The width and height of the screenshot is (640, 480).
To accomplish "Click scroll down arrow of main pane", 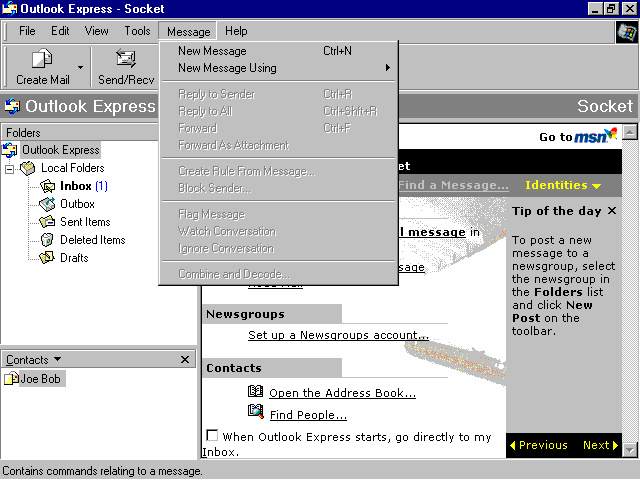I will pos(630,450).
